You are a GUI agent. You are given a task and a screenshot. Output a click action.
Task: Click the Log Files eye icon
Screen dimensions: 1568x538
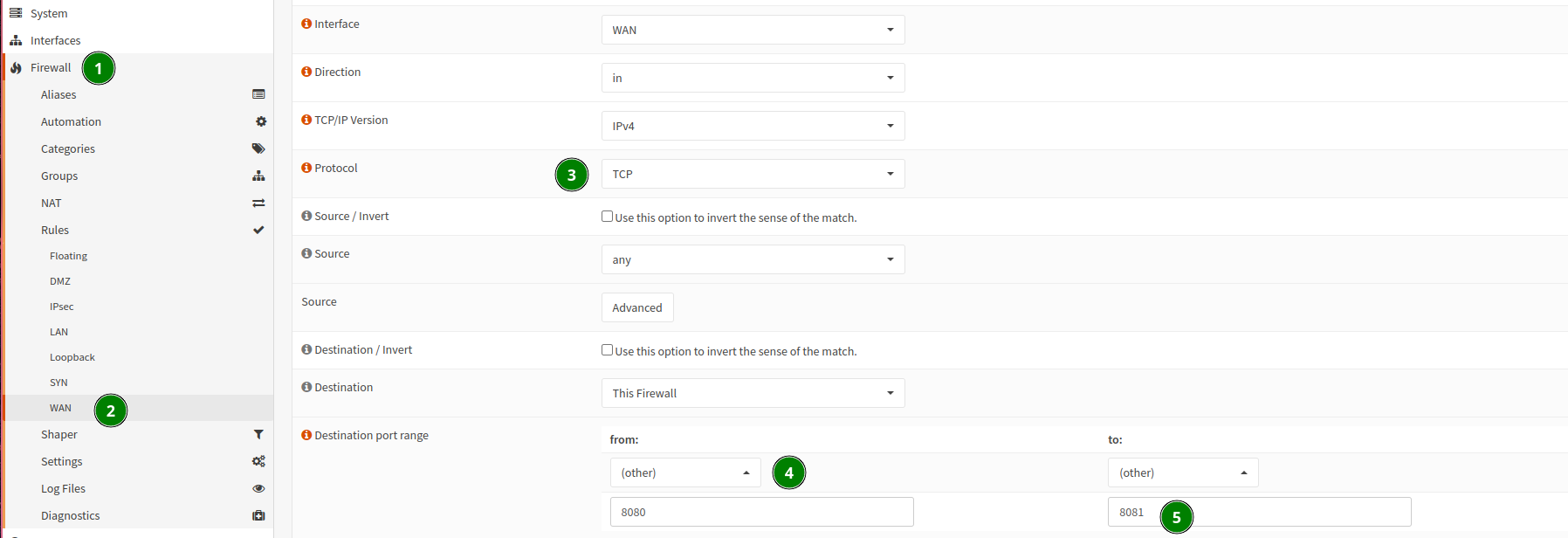pyautogui.click(x=258, y=488)
